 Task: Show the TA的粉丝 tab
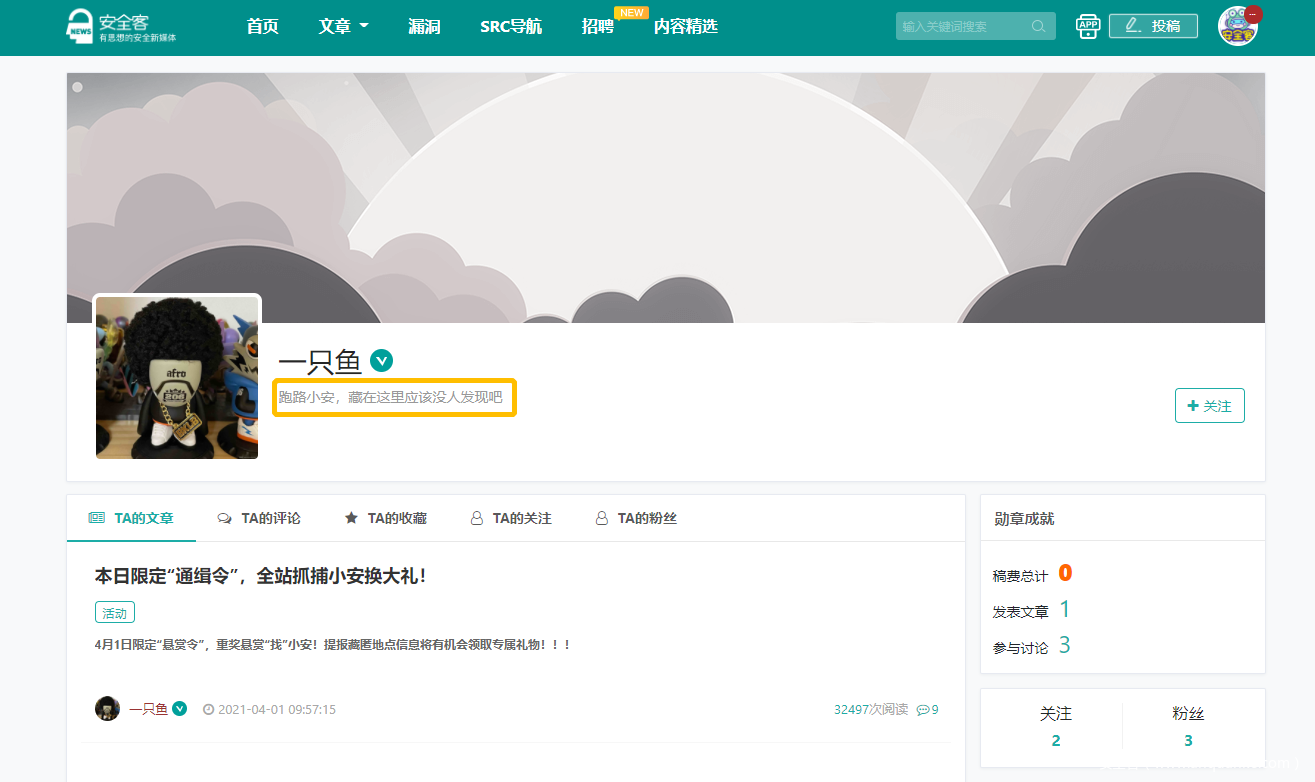(636, 518)
